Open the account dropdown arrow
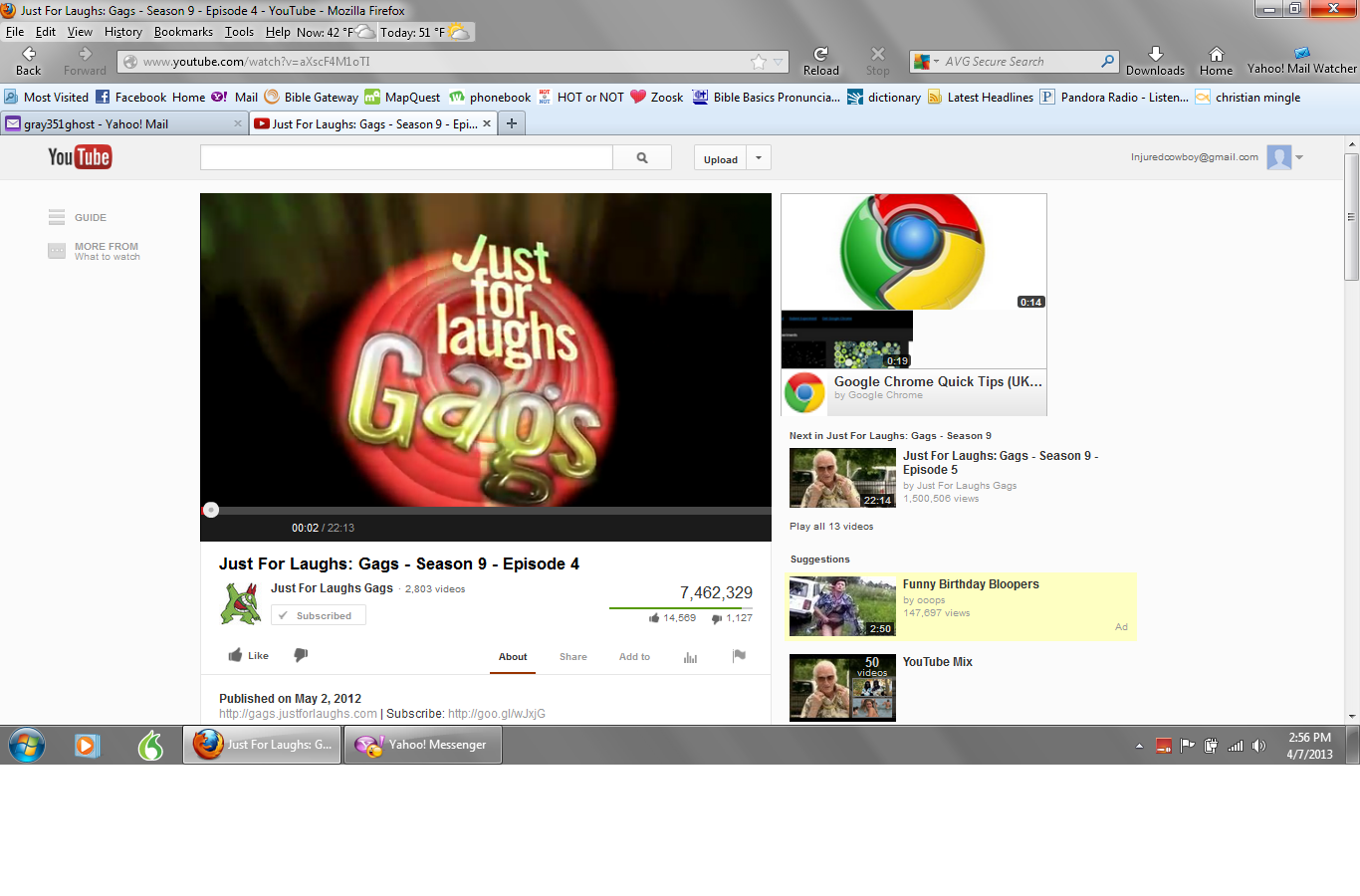1360x896 pixels. coord(1299,157)
